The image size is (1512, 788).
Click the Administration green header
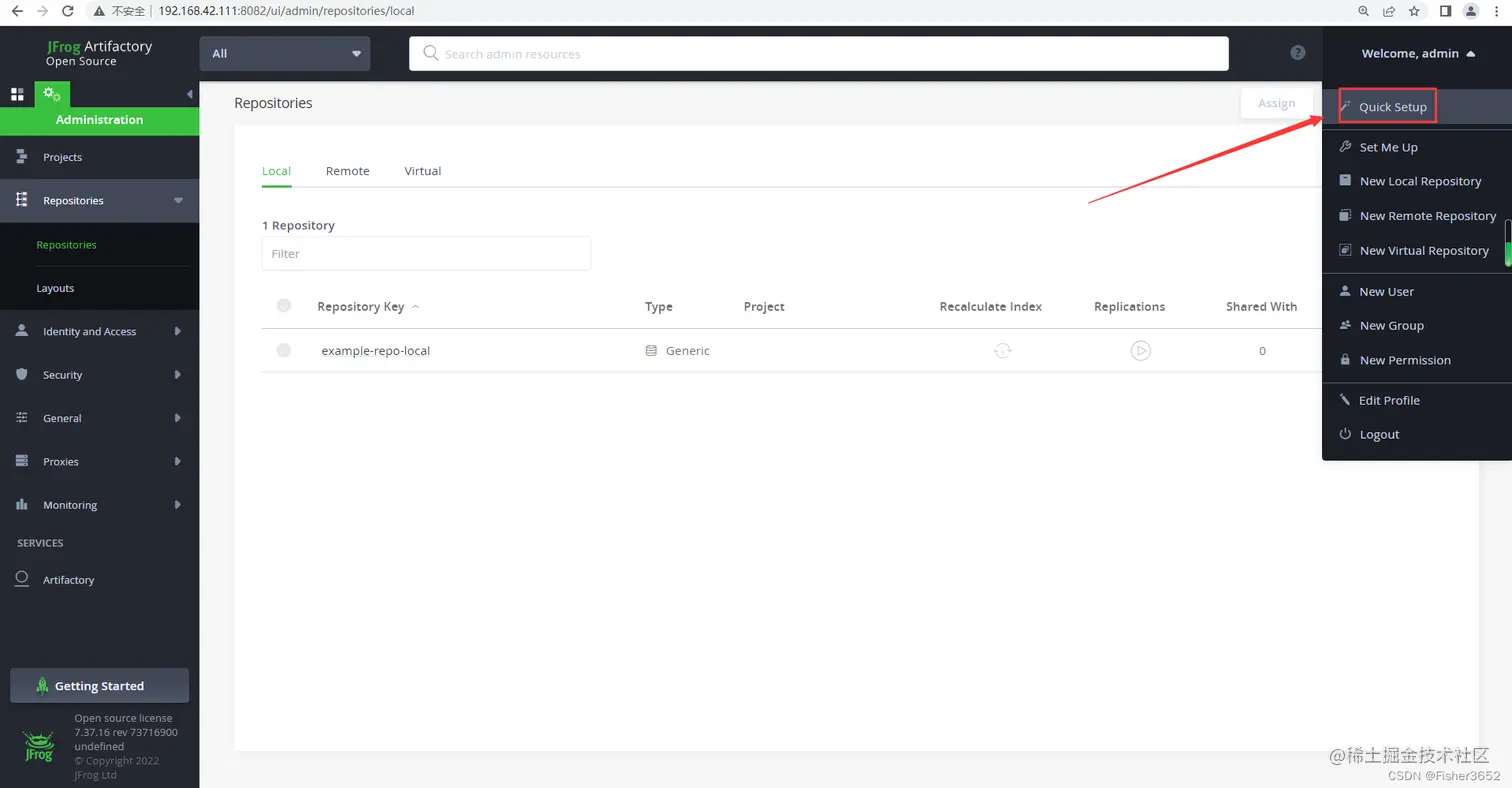pyautogui.click(x=99, y=120)
